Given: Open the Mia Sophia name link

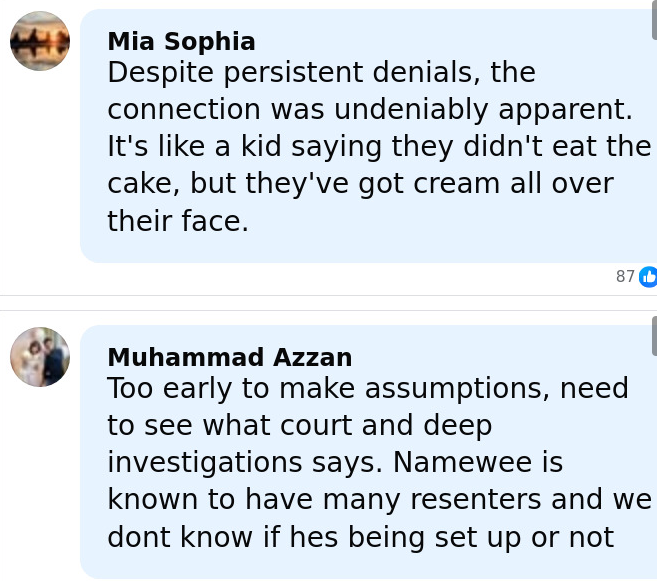Looking at the screenshot, I should (x=181, y=41).
